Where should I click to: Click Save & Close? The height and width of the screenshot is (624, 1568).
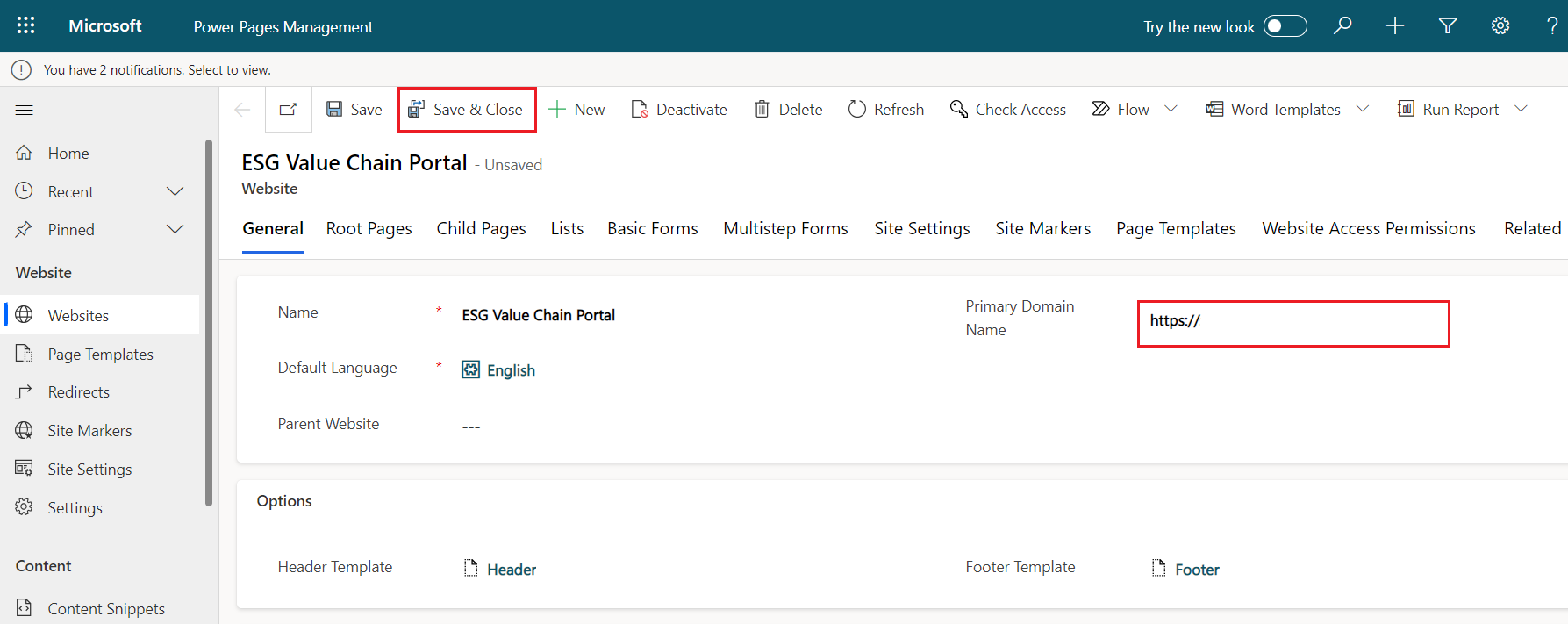coord(466,110)
